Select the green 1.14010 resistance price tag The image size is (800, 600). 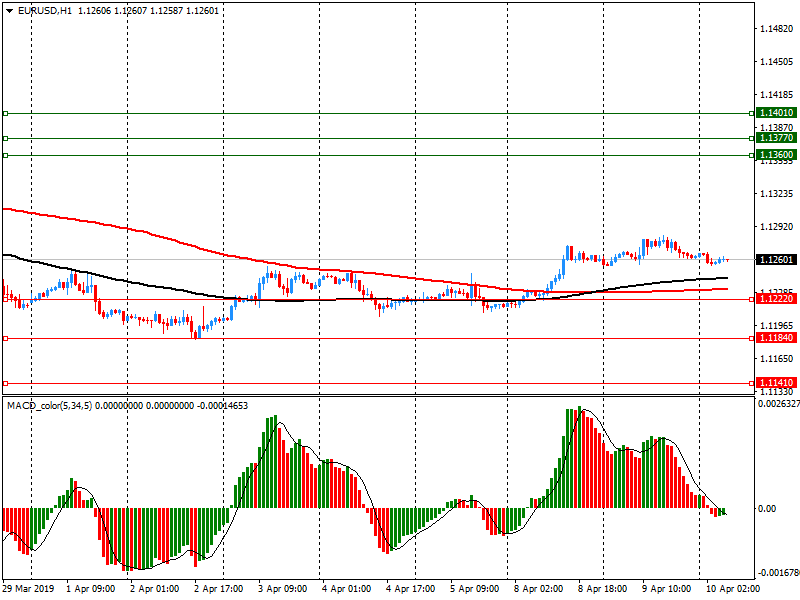tap(776, 113)
